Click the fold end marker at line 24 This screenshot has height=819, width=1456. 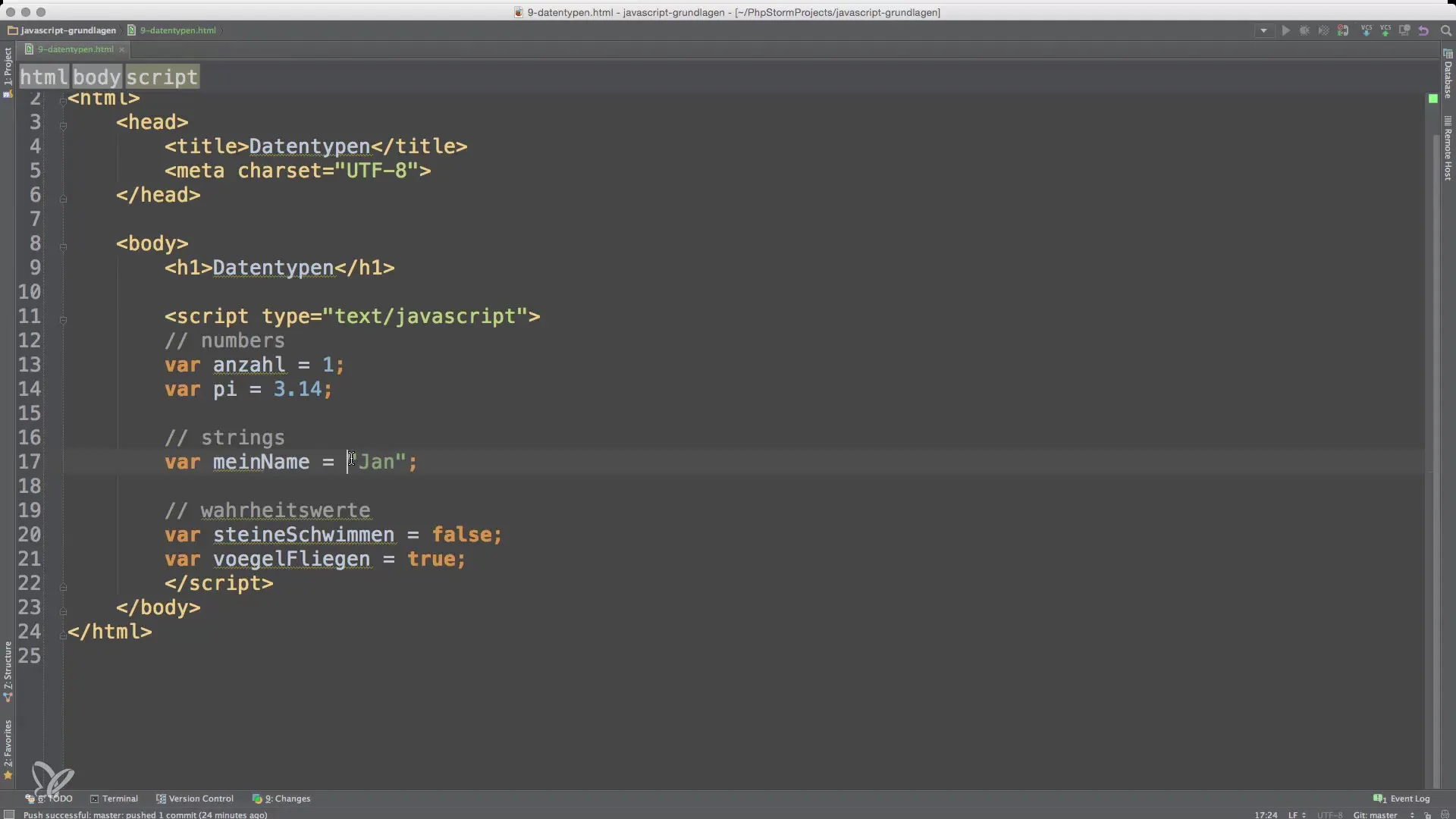click(63, 635)
